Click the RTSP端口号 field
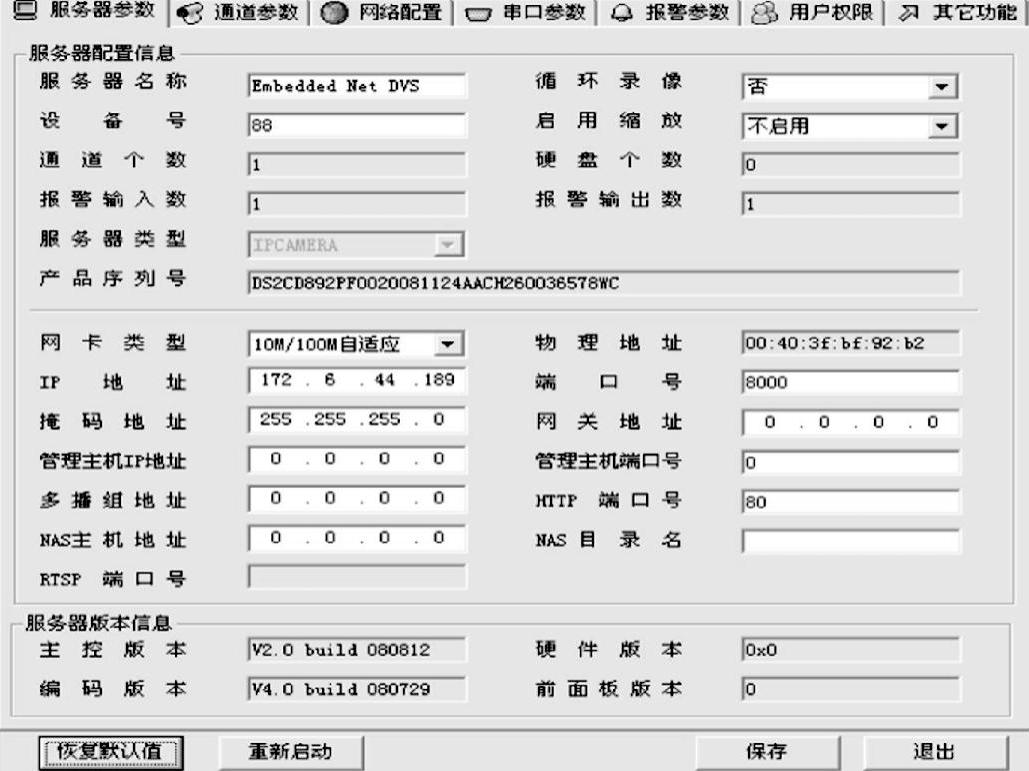Screen dimensions: 1029x771 pyautogui.click(x=357, y=577)
